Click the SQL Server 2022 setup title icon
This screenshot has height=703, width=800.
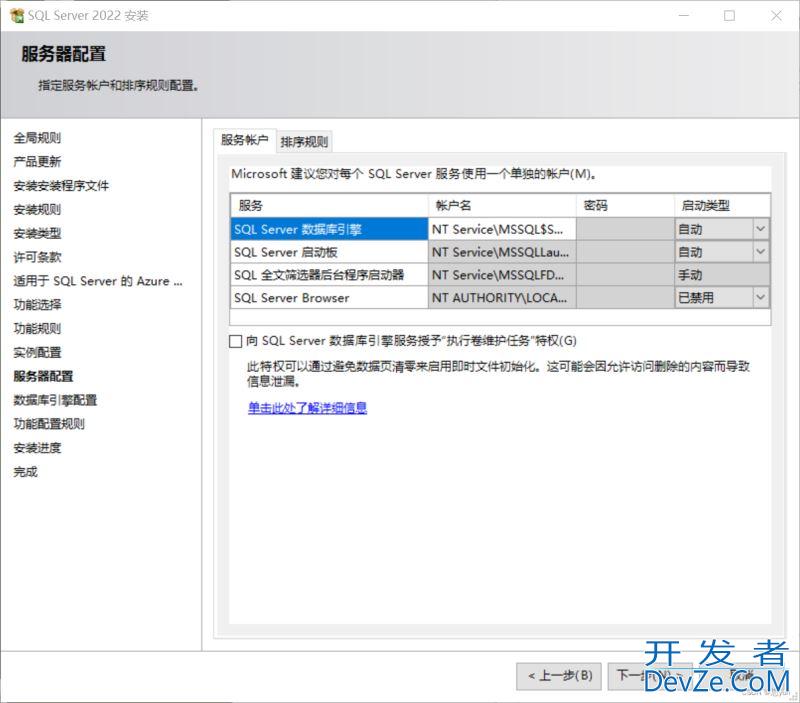coord(17,16)
